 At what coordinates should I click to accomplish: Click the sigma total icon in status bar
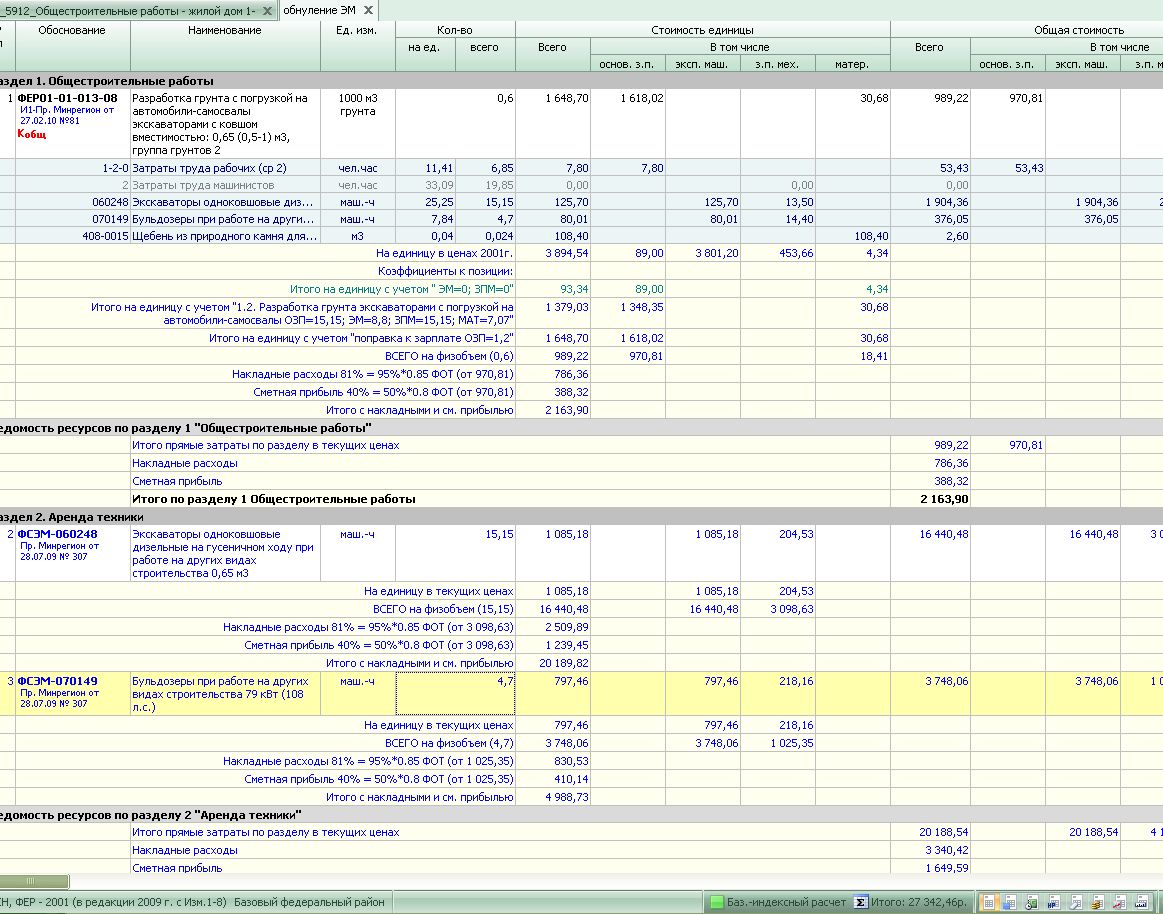[x=860, y=902]
